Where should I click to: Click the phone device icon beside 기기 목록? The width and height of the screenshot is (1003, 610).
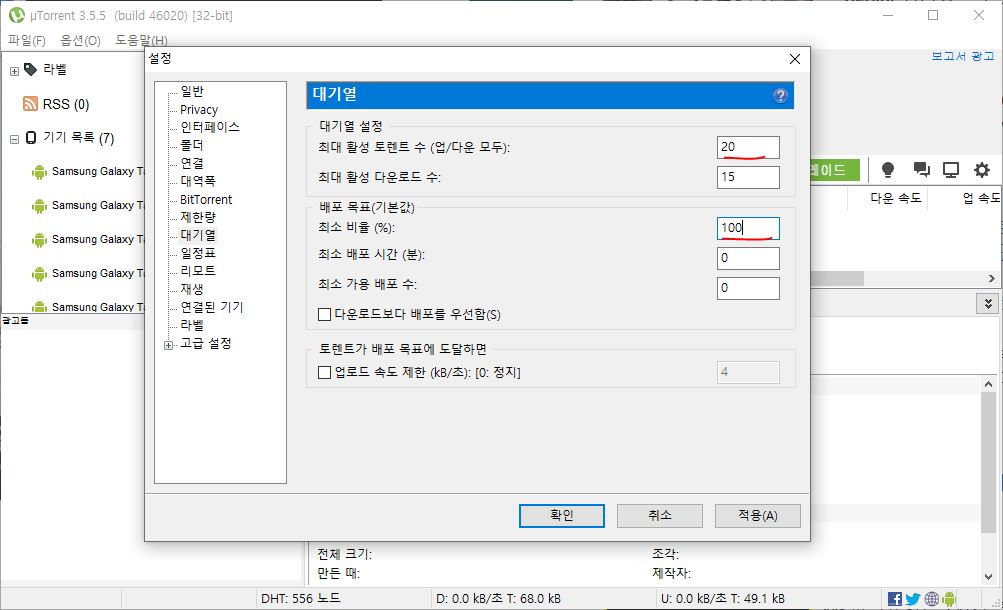[31, 137]
